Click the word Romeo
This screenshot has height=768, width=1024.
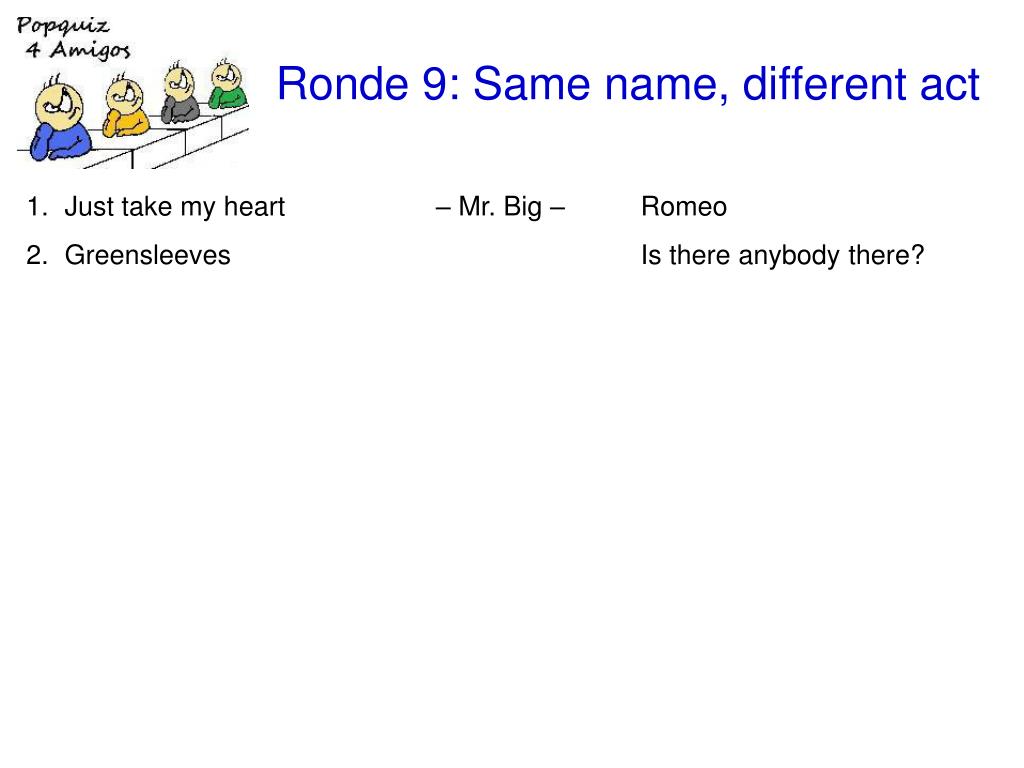click(684, 206)
